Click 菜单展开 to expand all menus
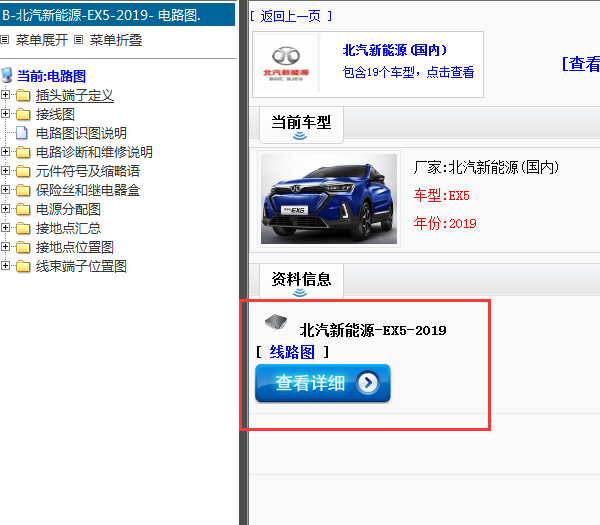 point(42,40)
